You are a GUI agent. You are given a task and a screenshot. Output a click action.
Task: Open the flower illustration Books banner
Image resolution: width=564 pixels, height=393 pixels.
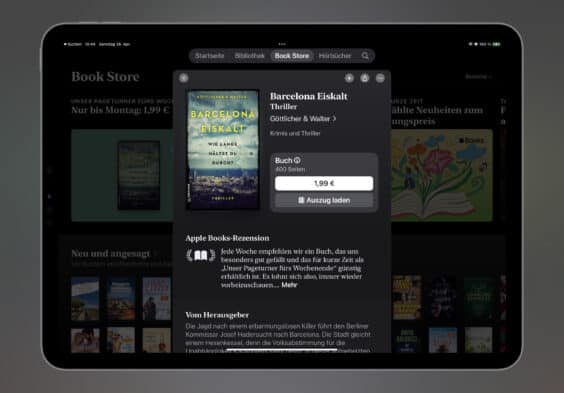click(x=442, y=175)
